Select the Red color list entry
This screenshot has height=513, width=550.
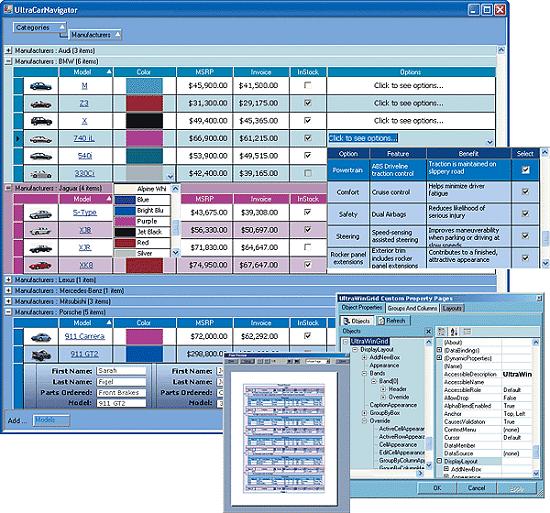(142, 243)
